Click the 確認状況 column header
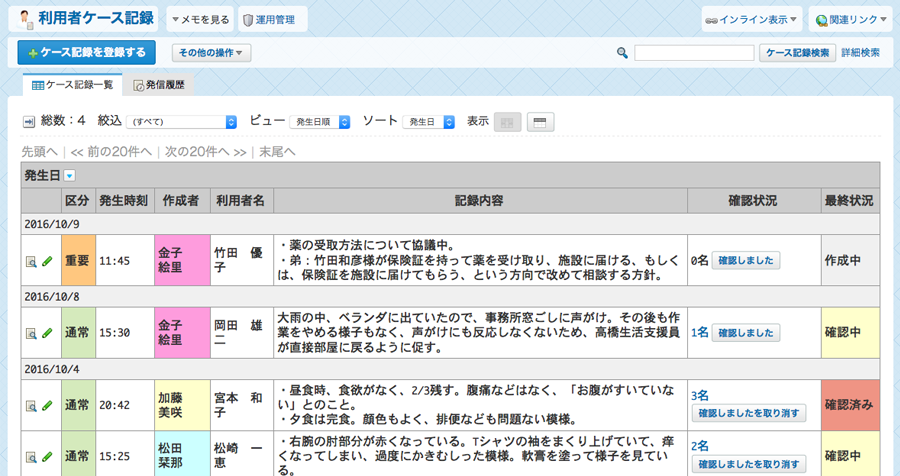The image size is (900, 476). [754, 201]
